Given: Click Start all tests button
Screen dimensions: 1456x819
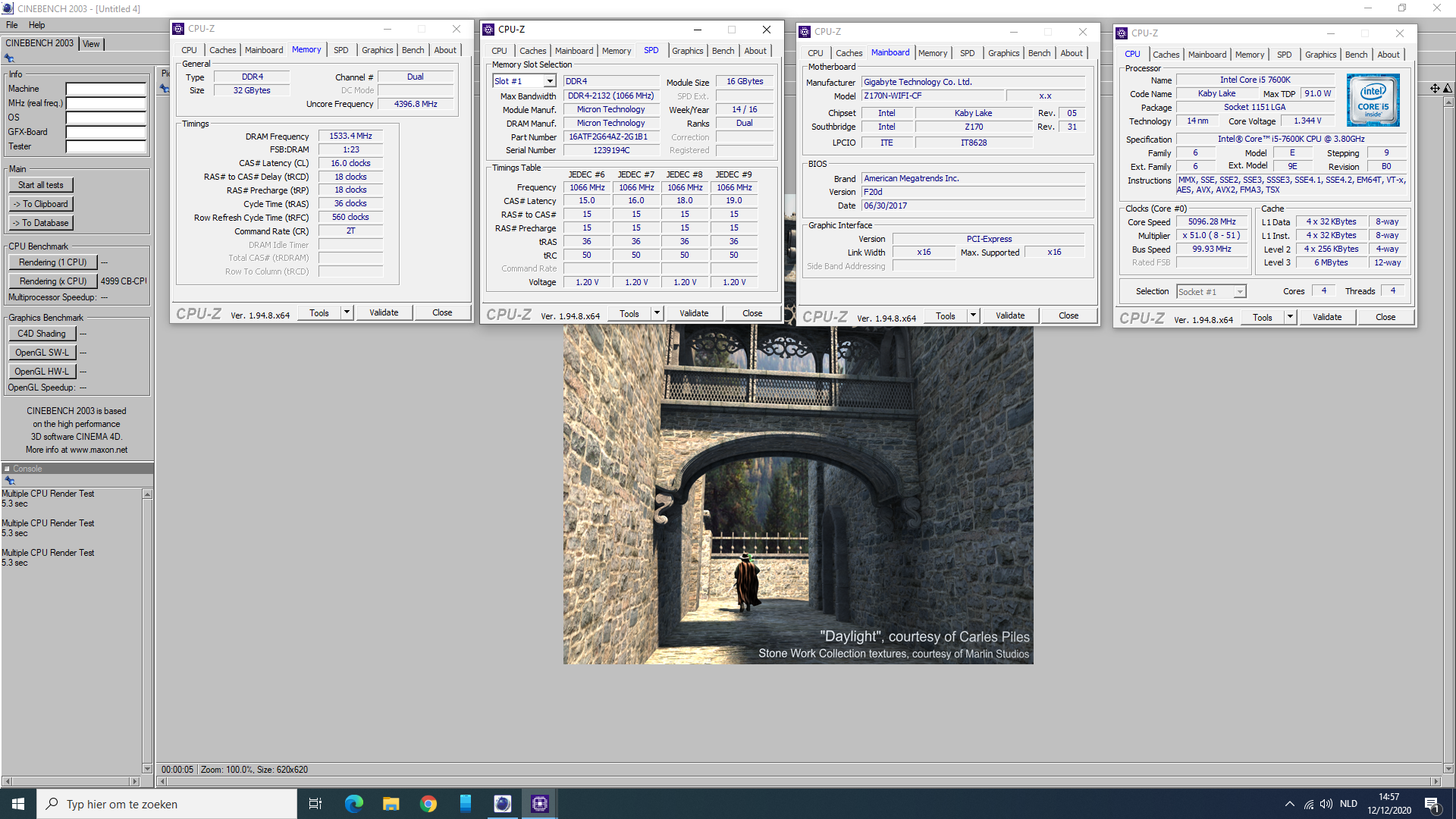Looking at the screenshot, I should point(41,185).
